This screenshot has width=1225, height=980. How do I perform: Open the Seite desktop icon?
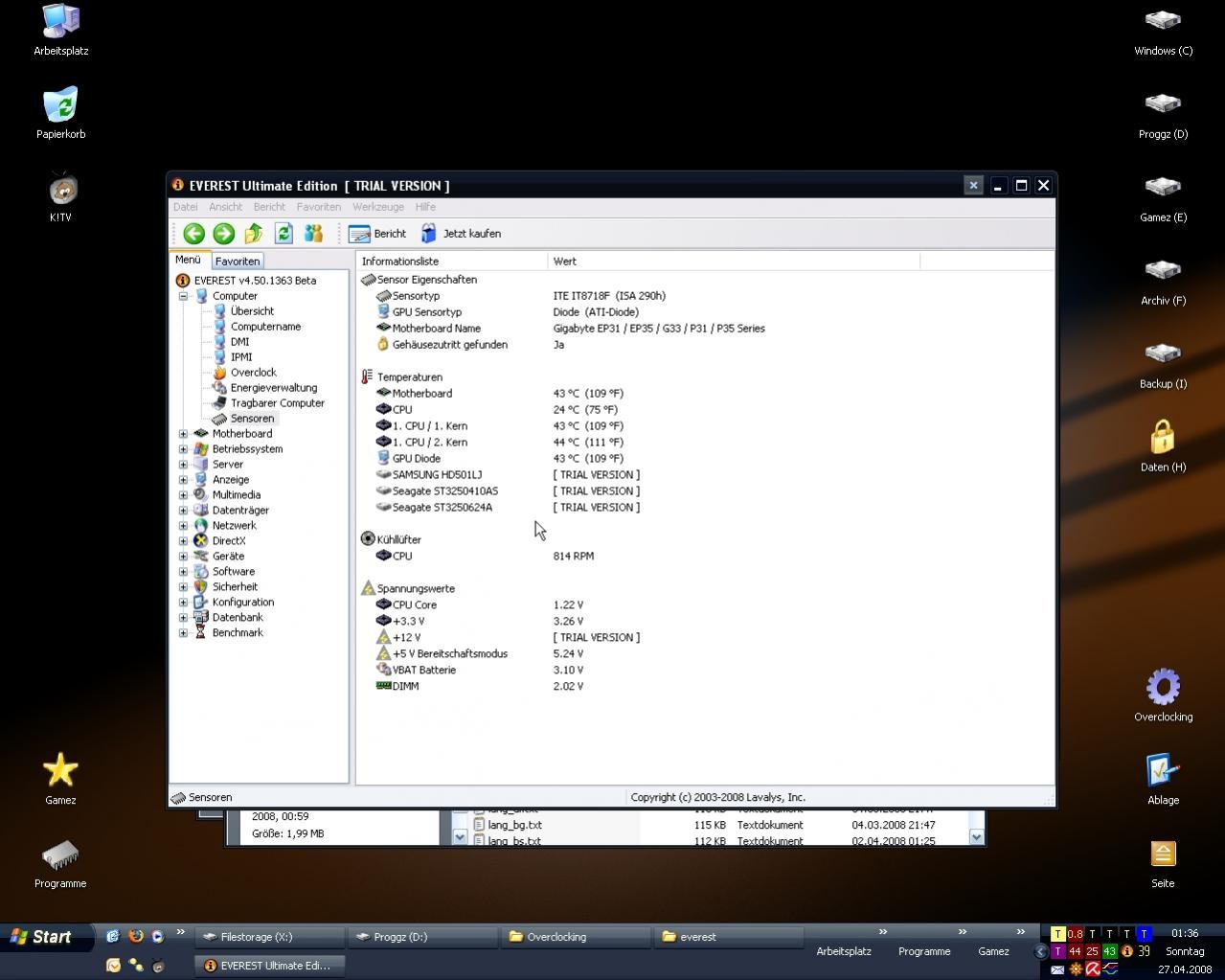[x=1163, y=862]
